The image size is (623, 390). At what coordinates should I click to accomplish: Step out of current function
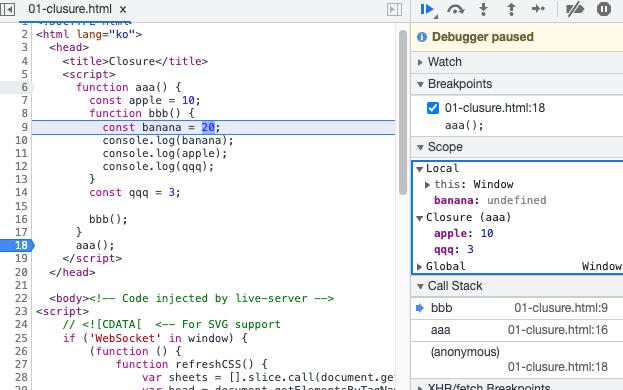[511, 9]
